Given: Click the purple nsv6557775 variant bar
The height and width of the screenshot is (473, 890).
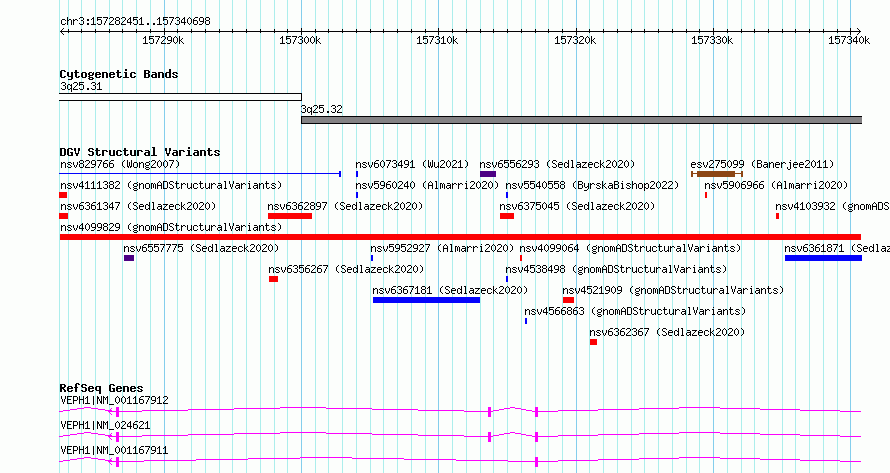Looking at the screenshot, I should point(129,258).
